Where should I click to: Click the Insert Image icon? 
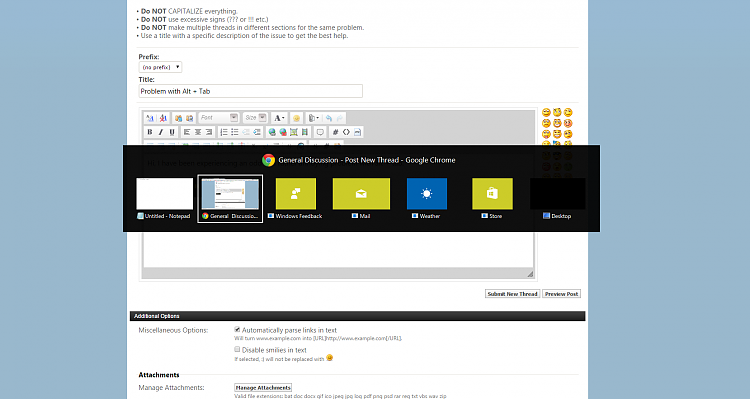[294, 132]
